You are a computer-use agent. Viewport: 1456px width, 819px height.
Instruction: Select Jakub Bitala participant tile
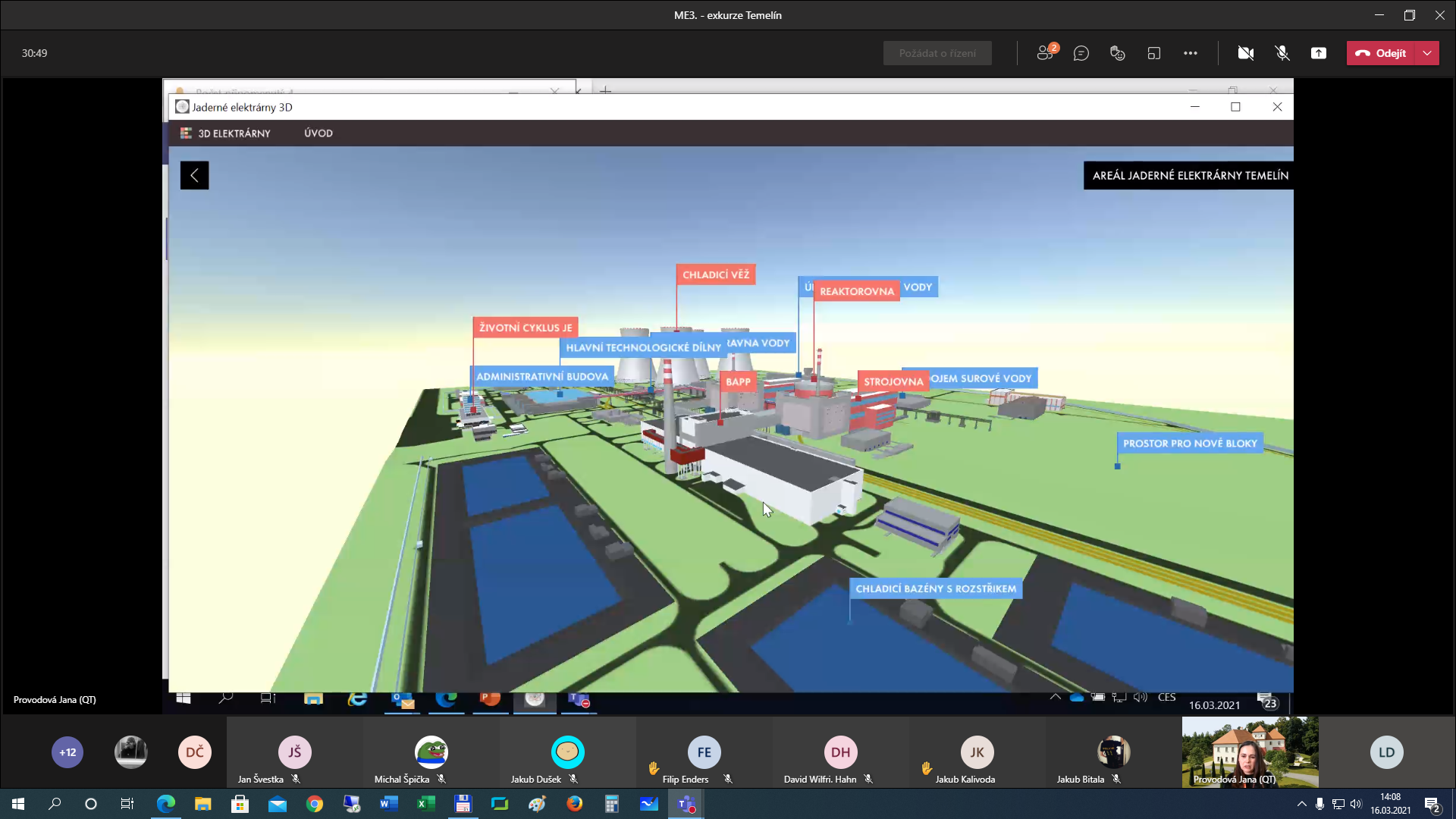[x=1114, y=752]
